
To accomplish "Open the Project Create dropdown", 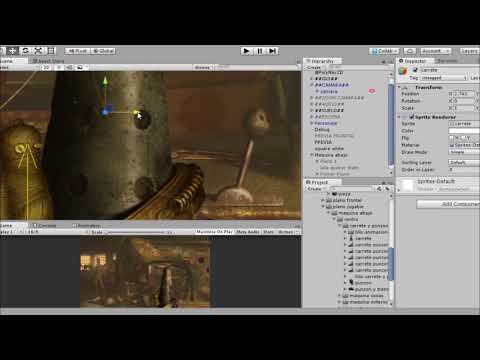I will tap(315, 189).
